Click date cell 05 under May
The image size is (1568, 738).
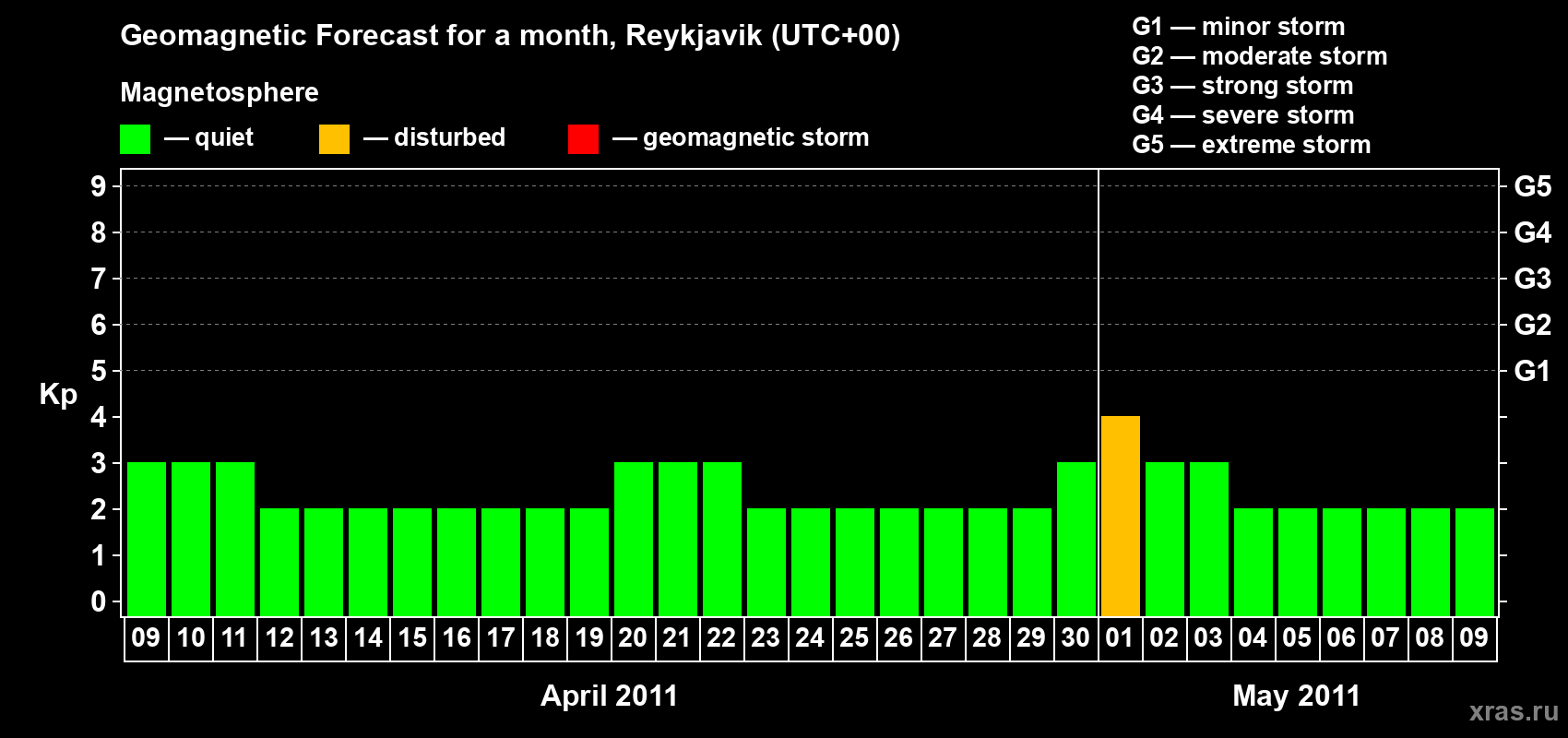pyautogui.click(x=1298, y=638)
